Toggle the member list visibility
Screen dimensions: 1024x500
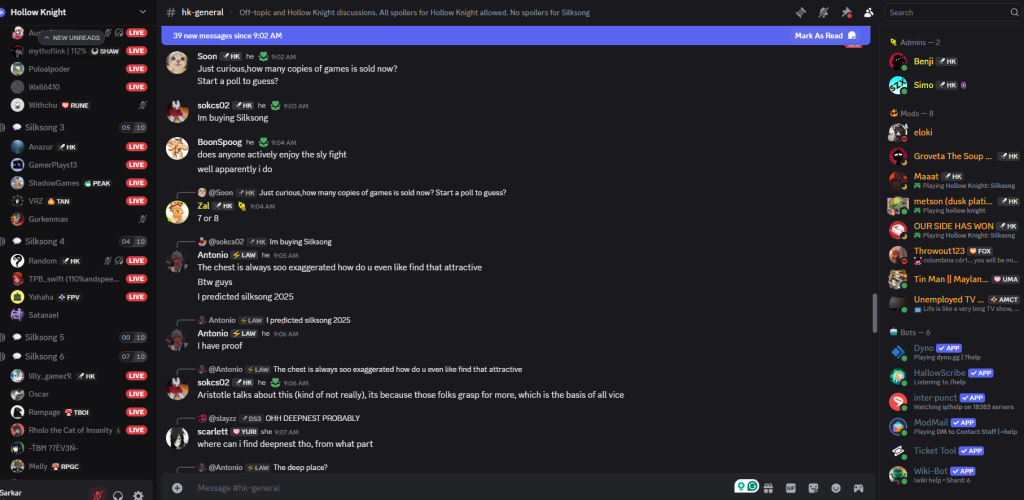(x=868, y=12)
